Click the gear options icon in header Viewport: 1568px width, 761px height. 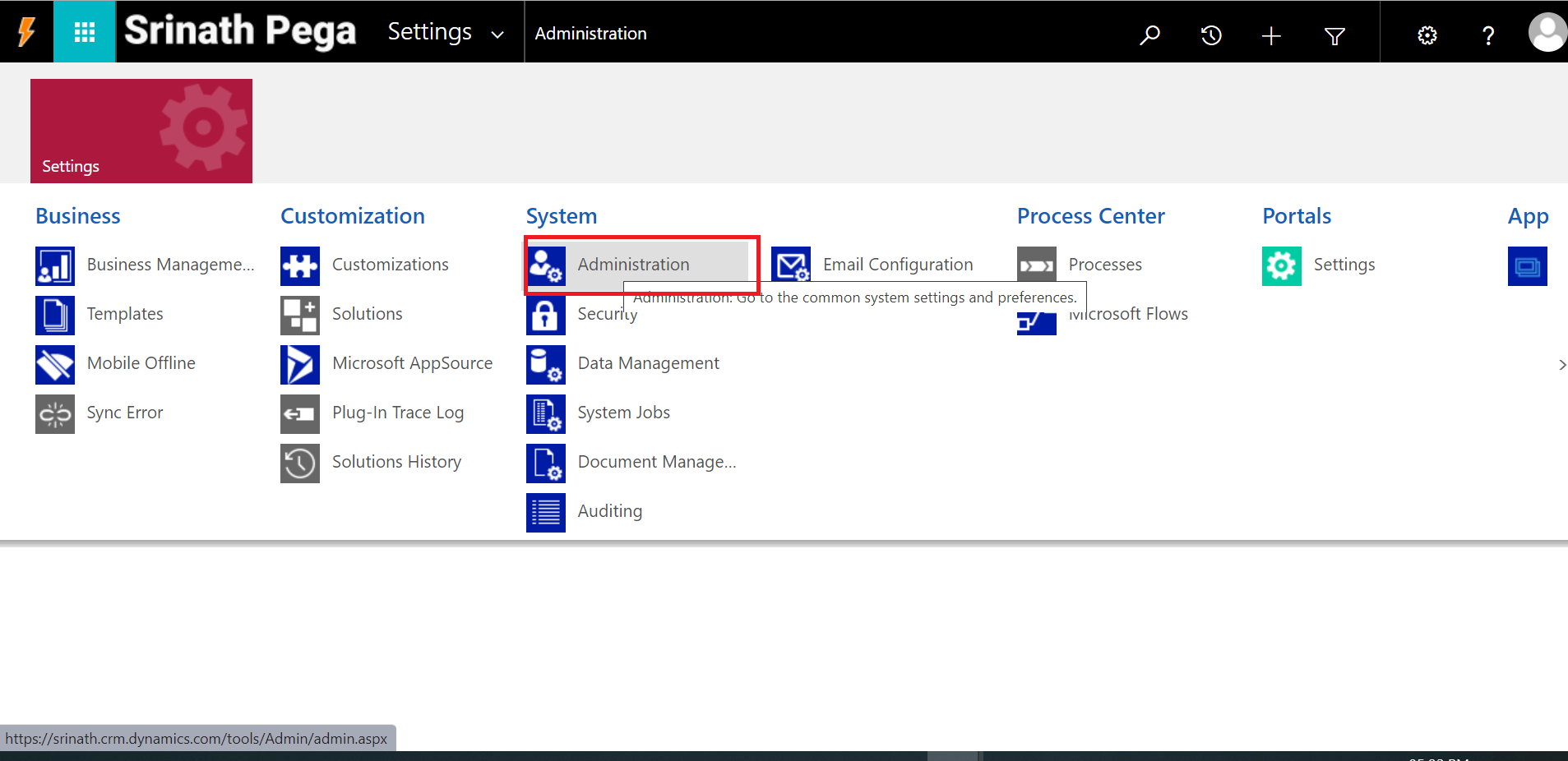click(1427, 35)
